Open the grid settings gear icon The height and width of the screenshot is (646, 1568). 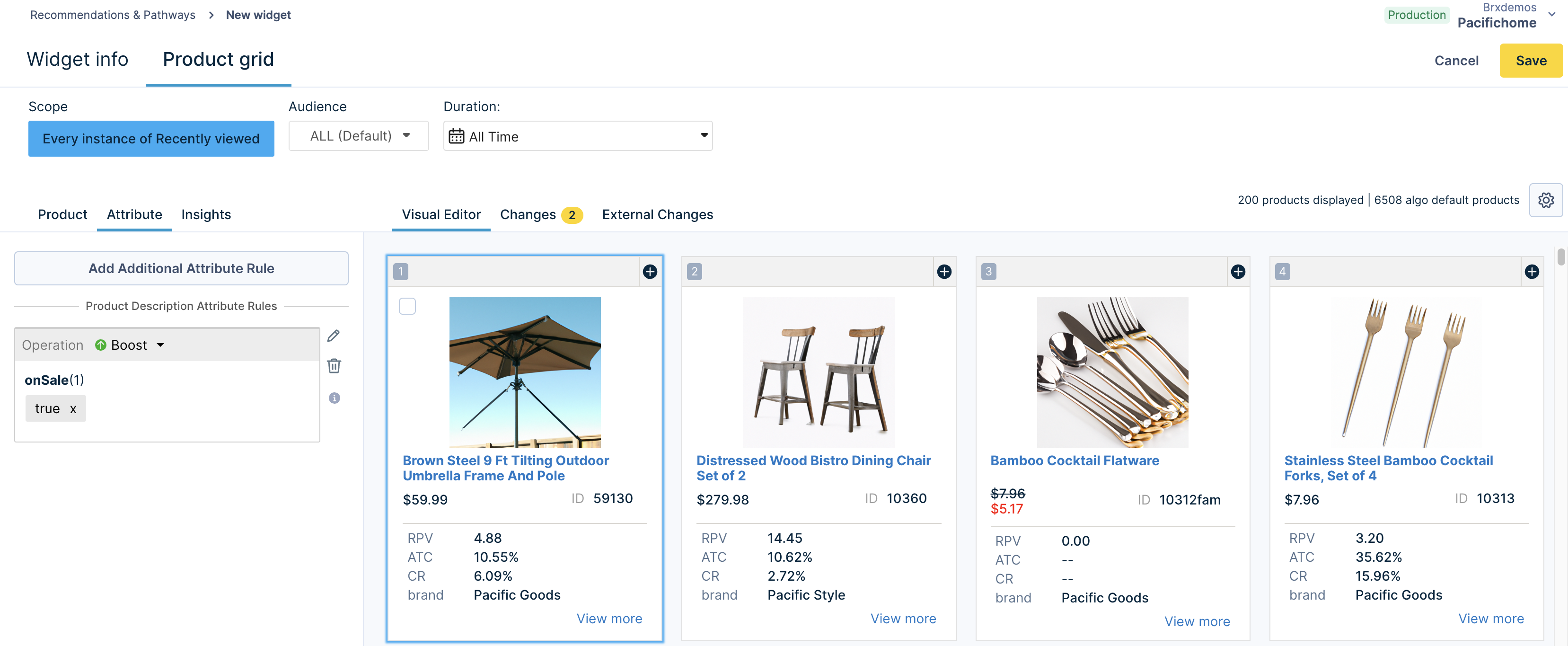click(1545, 200)
